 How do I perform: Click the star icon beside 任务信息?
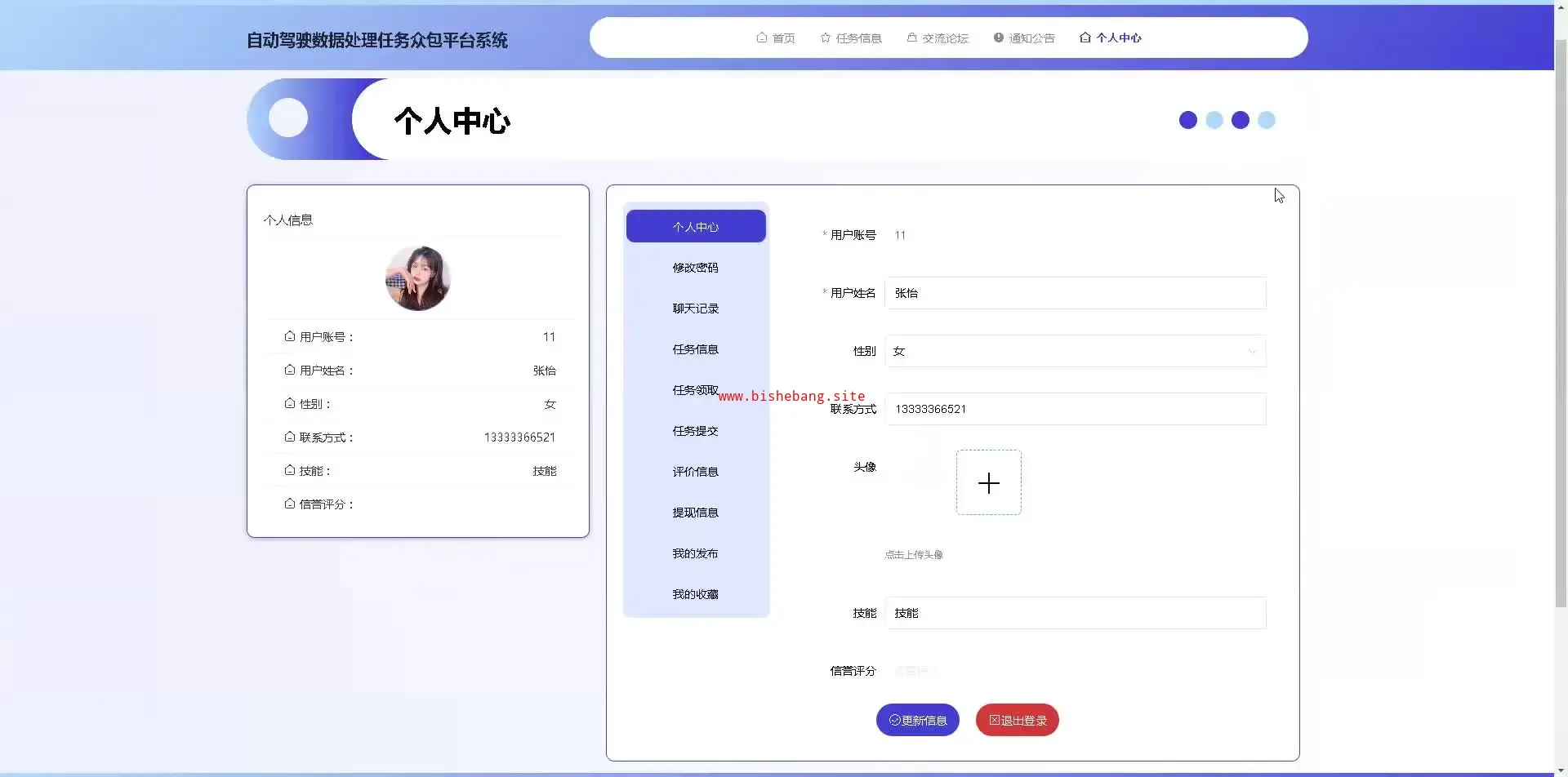pos(826,38)
